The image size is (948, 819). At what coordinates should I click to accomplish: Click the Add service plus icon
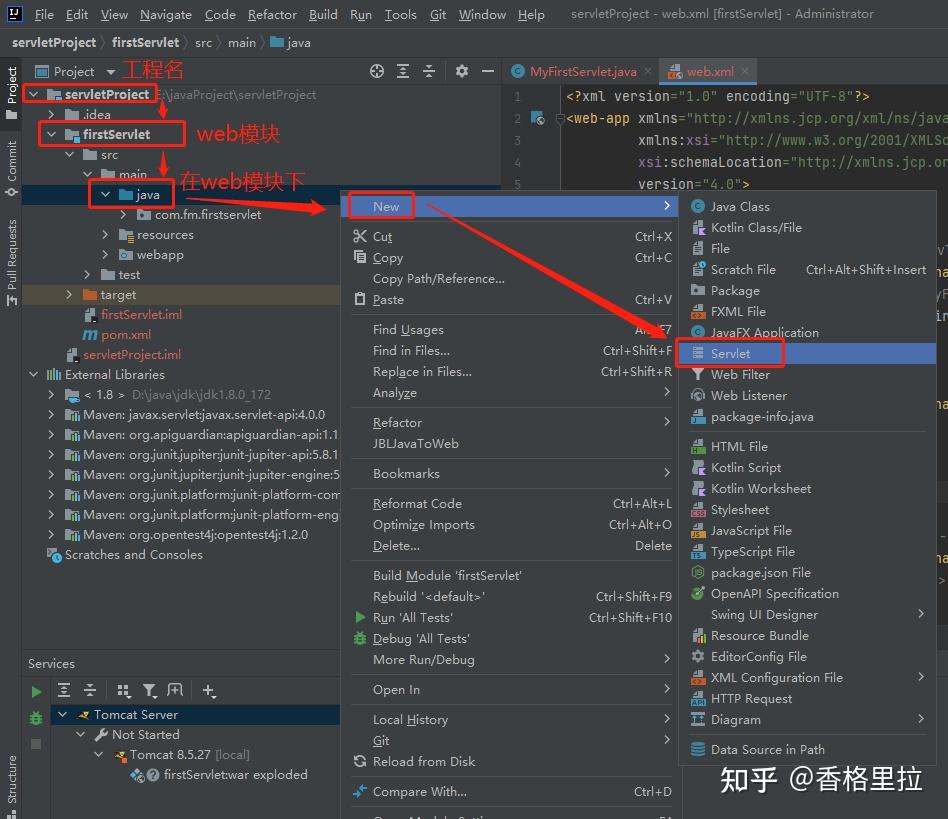coord(209,690)
